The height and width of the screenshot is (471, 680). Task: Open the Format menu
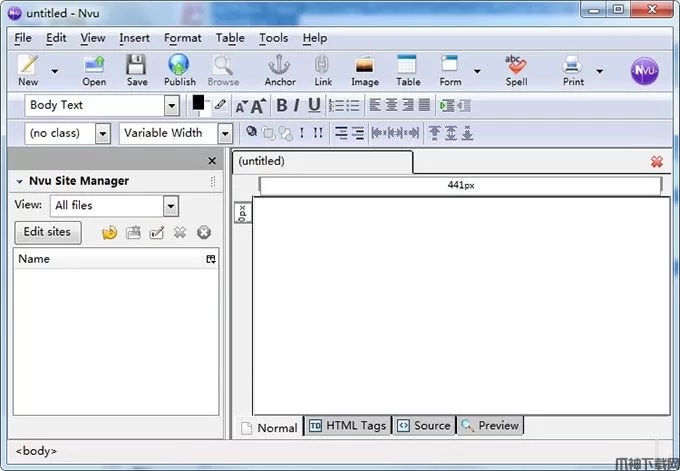[x=183, y=38]
